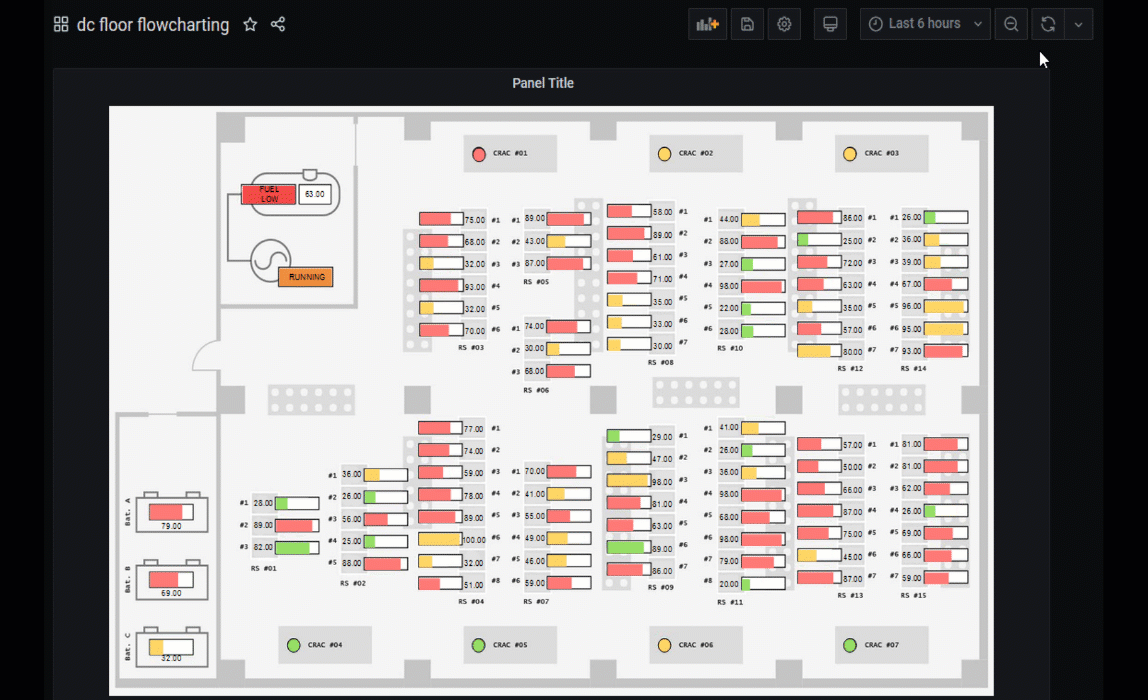Select the CRAC #01 unit
Screen dimensions: 1148x700
[x=510, y=153]
